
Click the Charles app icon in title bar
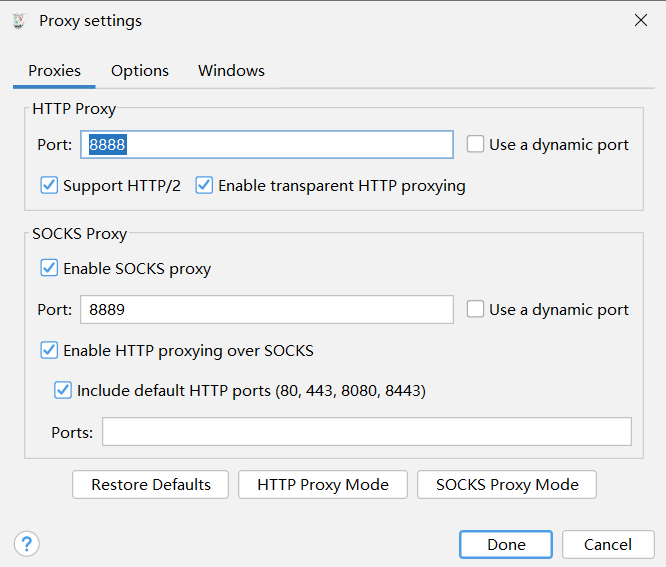point(19,20)
